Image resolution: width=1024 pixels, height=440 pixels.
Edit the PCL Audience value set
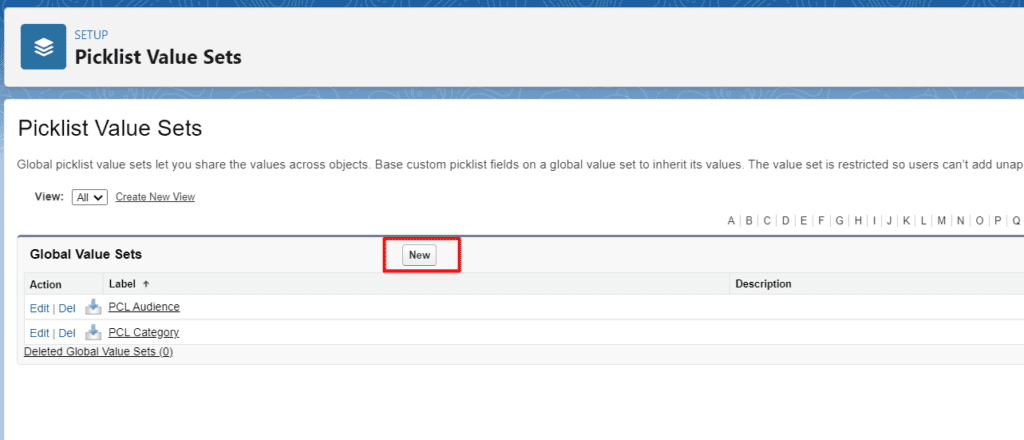(x=39, y=308)
